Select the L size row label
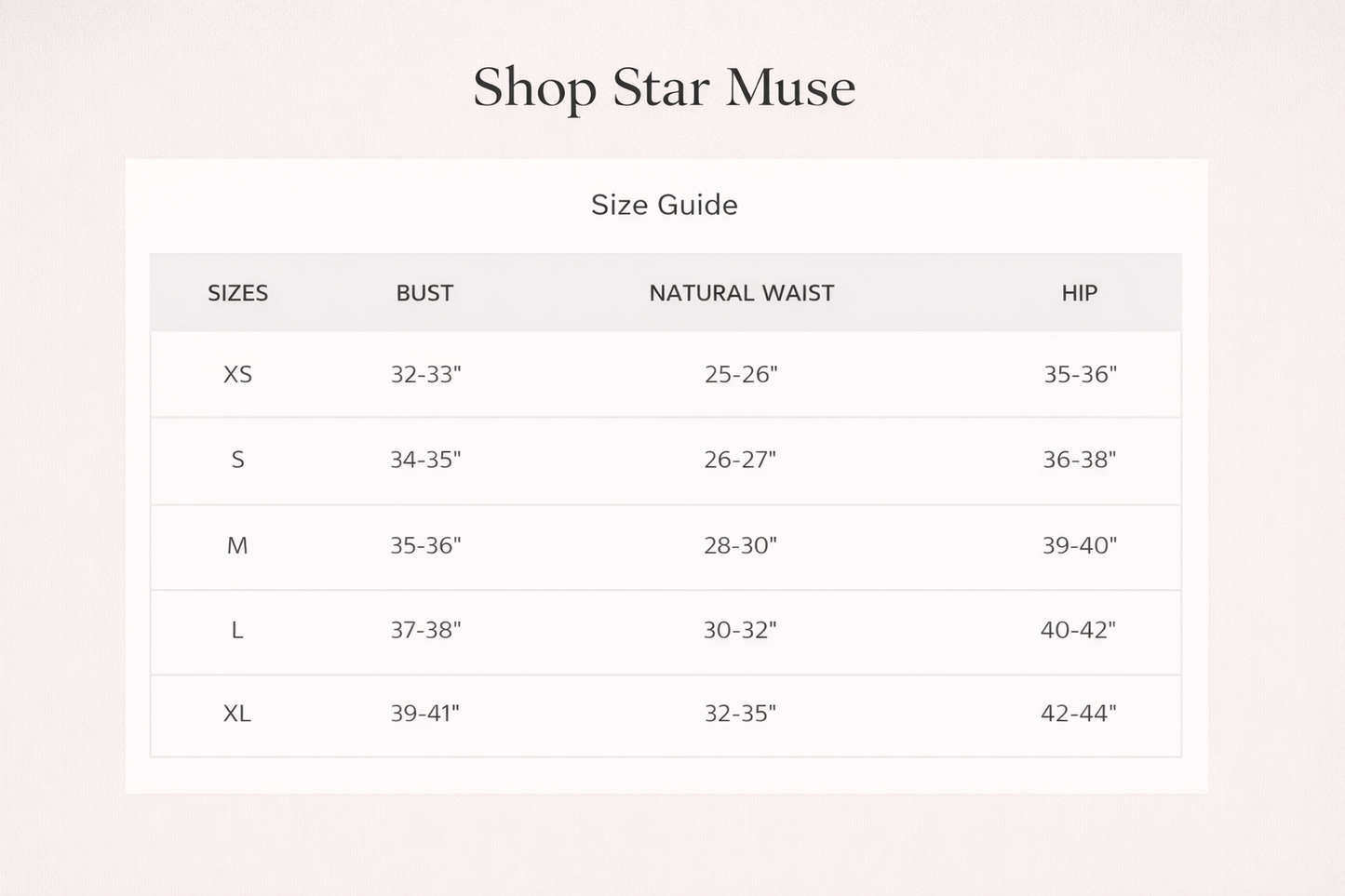1345x896 pixels. click(x=237, y=630)
